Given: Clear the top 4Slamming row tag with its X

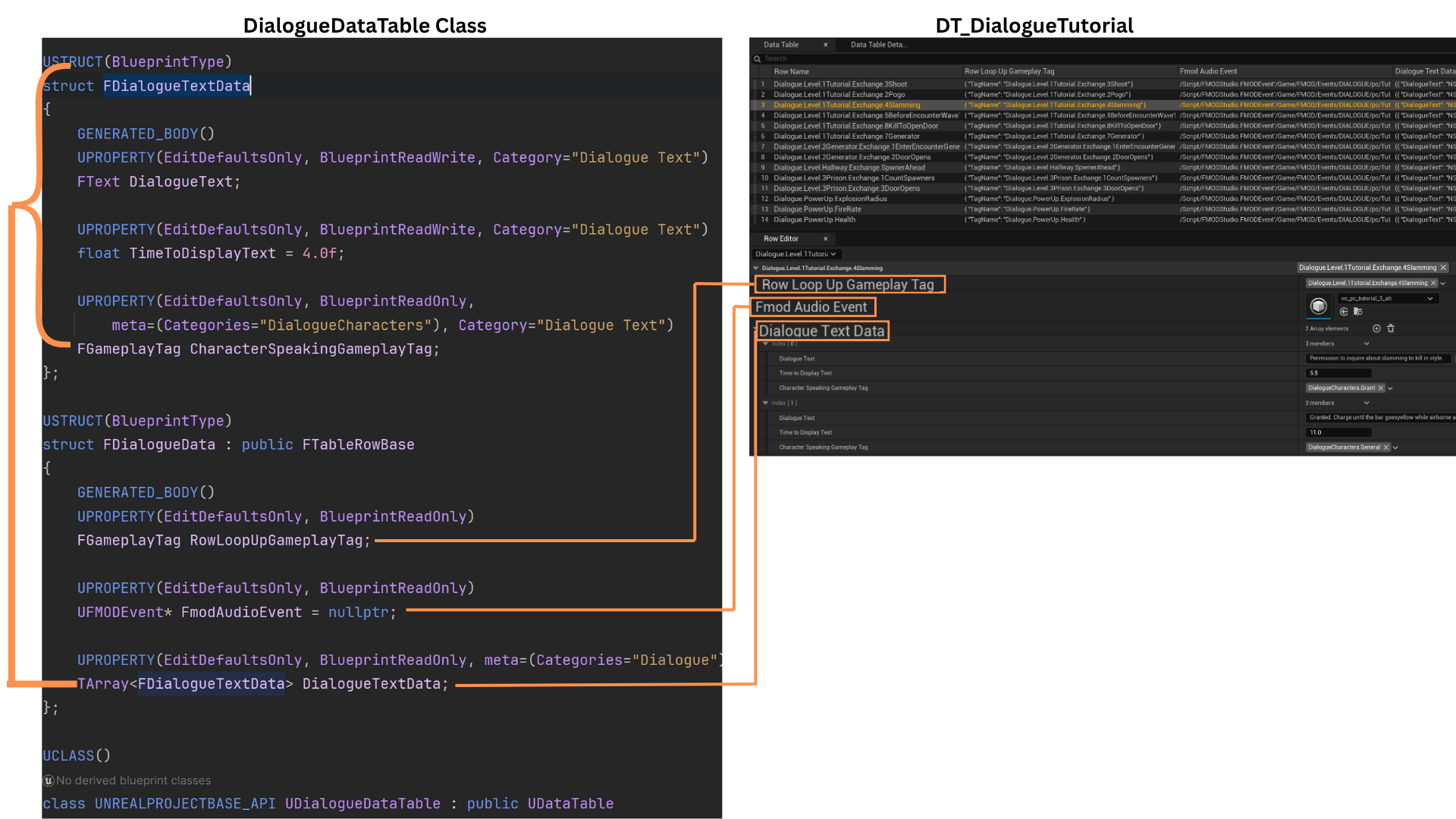Looking at the screenshot, I should [x=1443, y=268].
